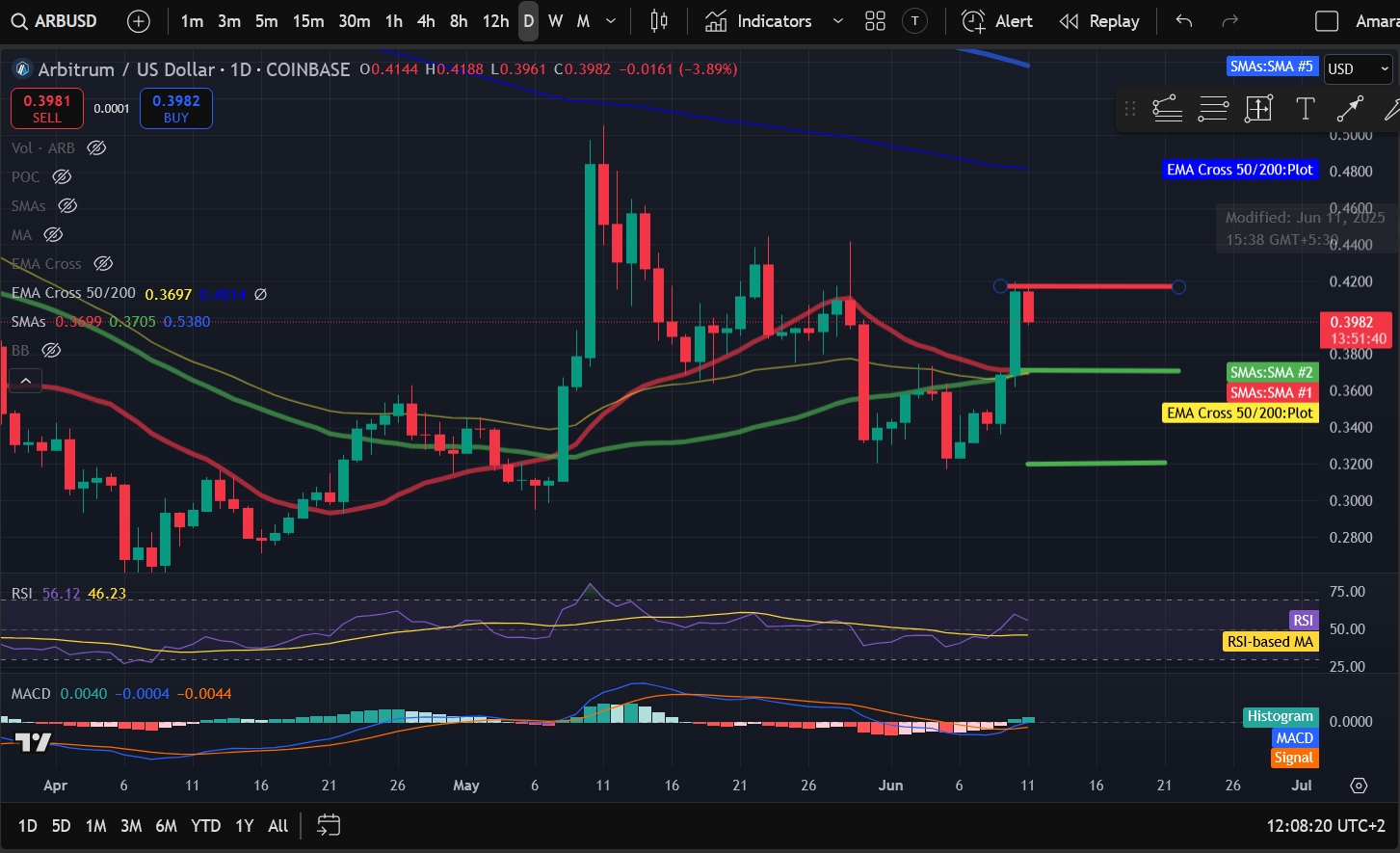The height and width of the screenshot is (853, 1400).
Task: Start bar Replay mode
Action: (1099, 21)
